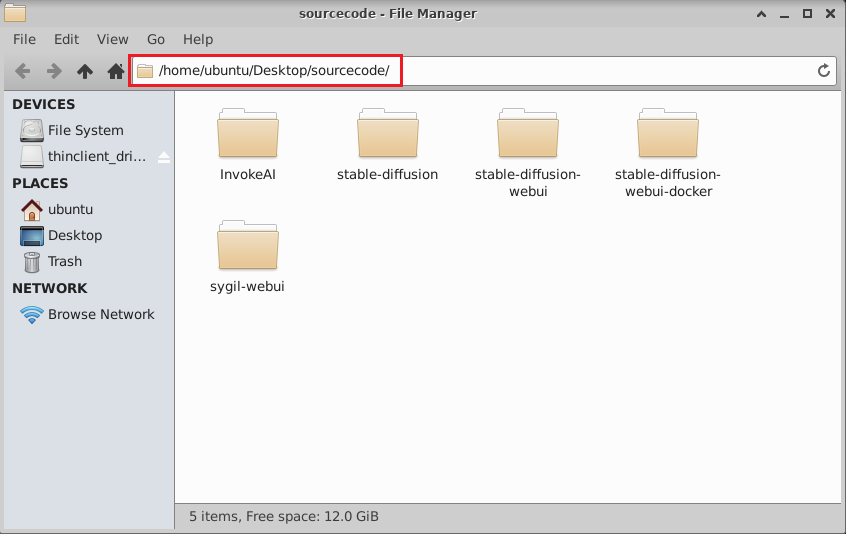Go to home folder via house icon
Viewport: 846px width, 534px height.
pyautogui.click(x=115, y=71)
